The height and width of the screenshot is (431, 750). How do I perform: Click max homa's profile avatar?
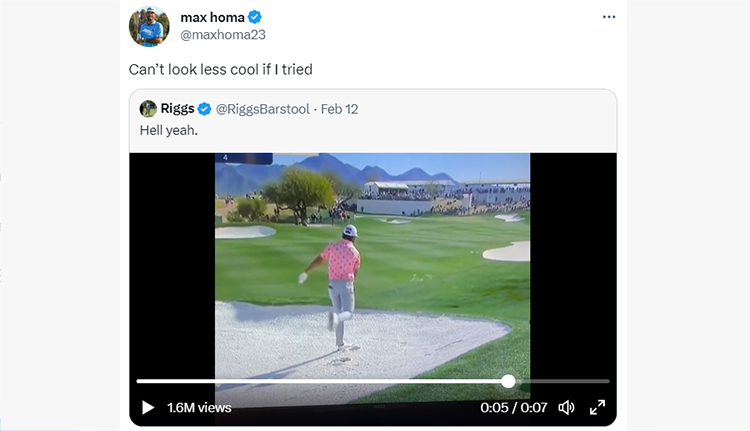coord(149,26)
